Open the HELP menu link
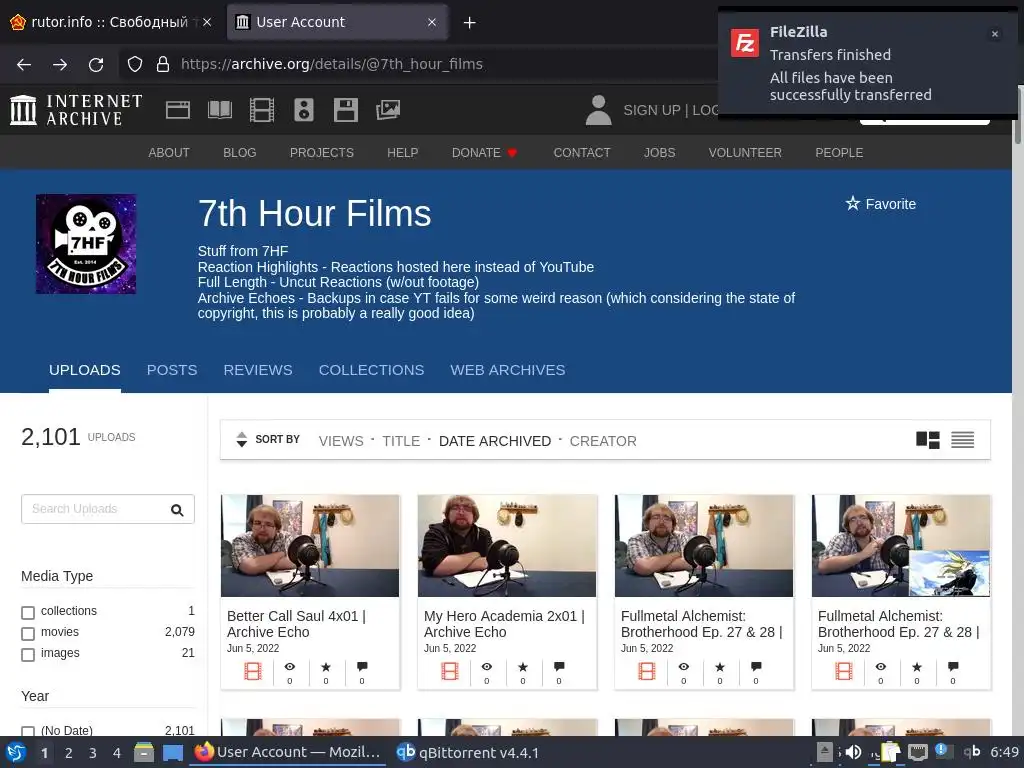 point(402,152)
